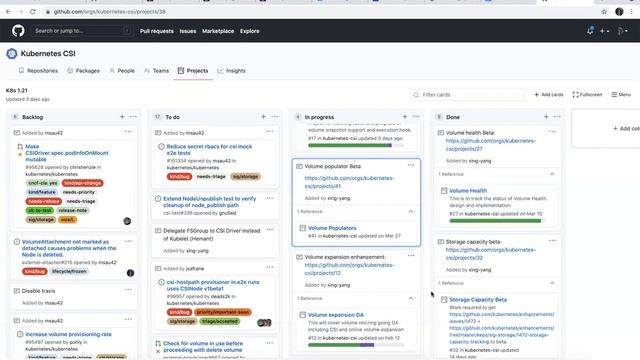Screen dimensions: 640x360
Task: Click the browser address bar
Action: coord(318,12)
